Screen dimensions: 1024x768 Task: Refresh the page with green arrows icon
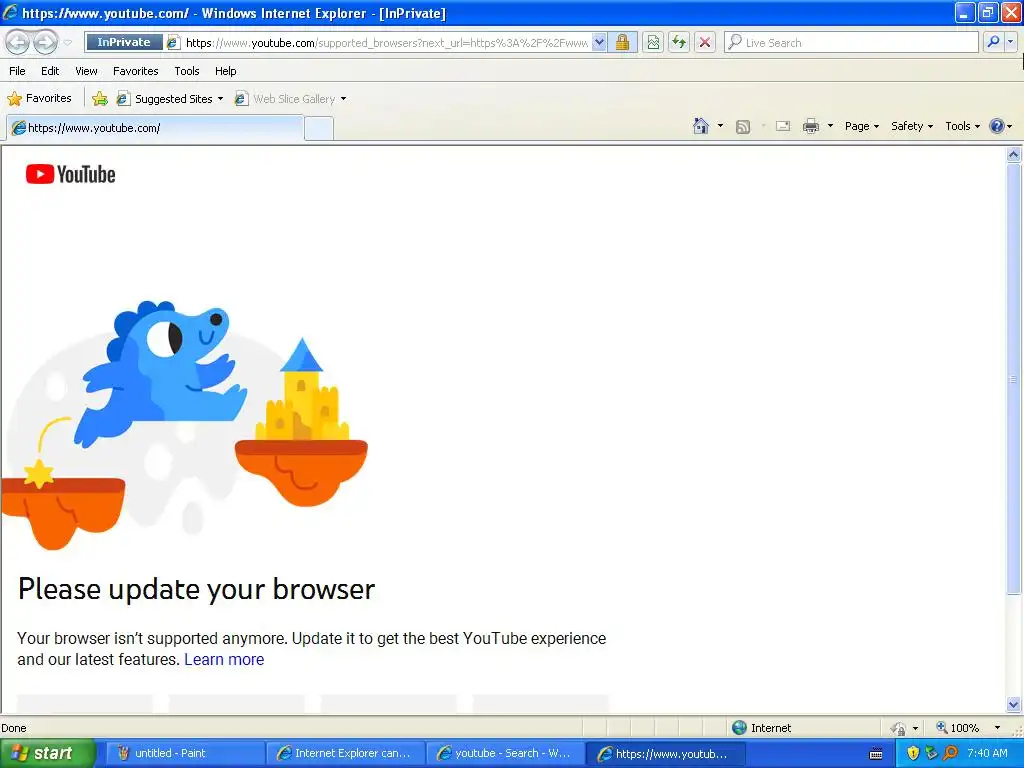679,42
